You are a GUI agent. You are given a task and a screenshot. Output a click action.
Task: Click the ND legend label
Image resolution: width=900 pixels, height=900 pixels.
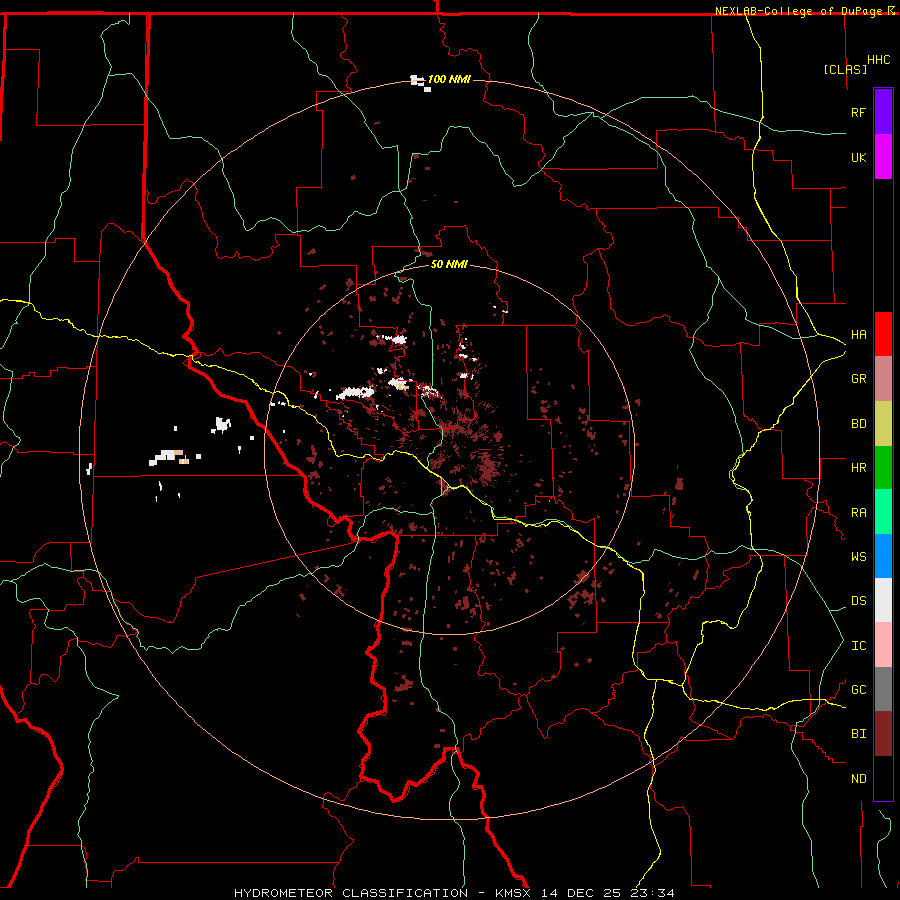tap(858, 779)
